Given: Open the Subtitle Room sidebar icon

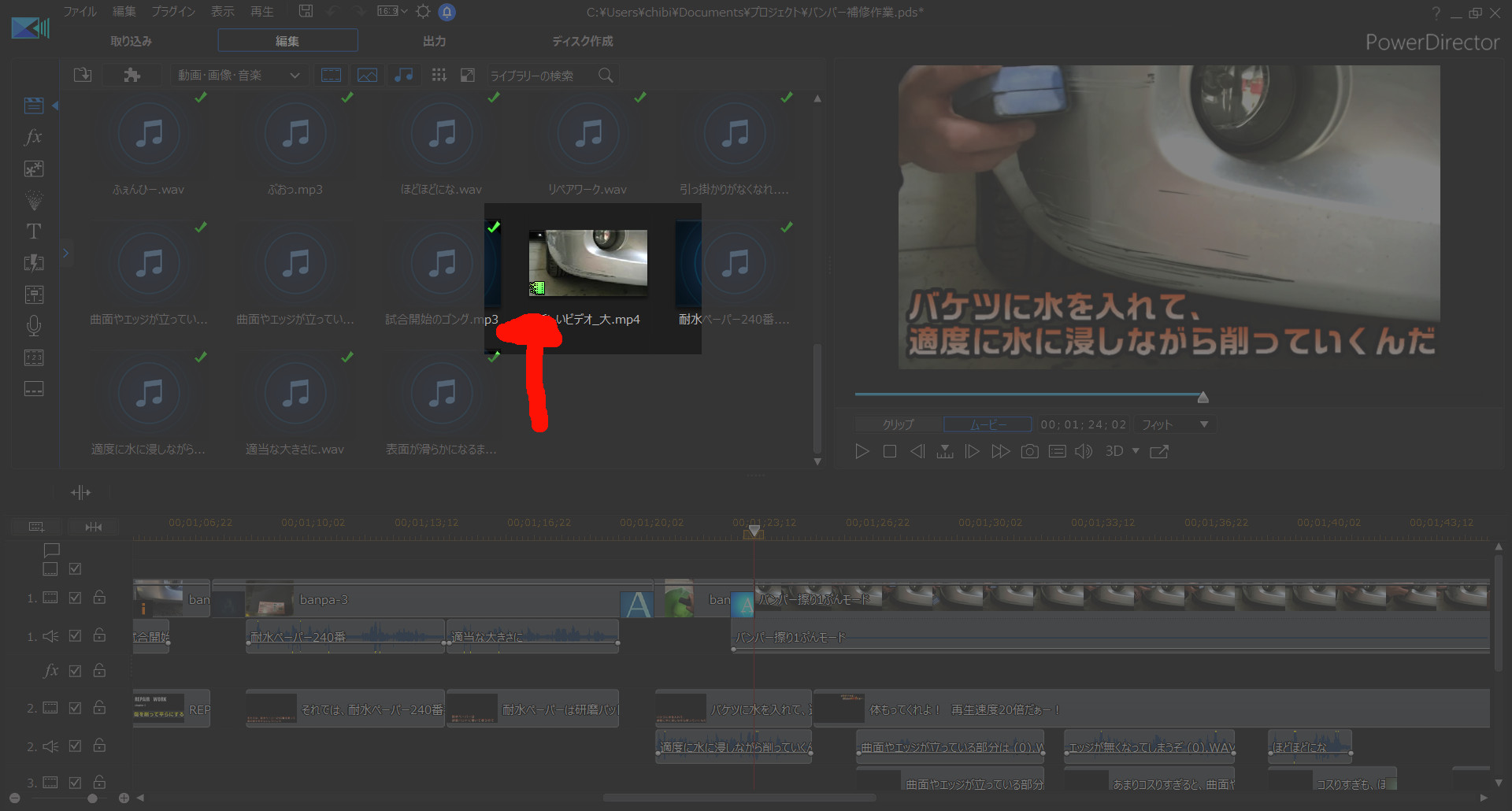Looking at the screenshot, I should pos(34,389).
